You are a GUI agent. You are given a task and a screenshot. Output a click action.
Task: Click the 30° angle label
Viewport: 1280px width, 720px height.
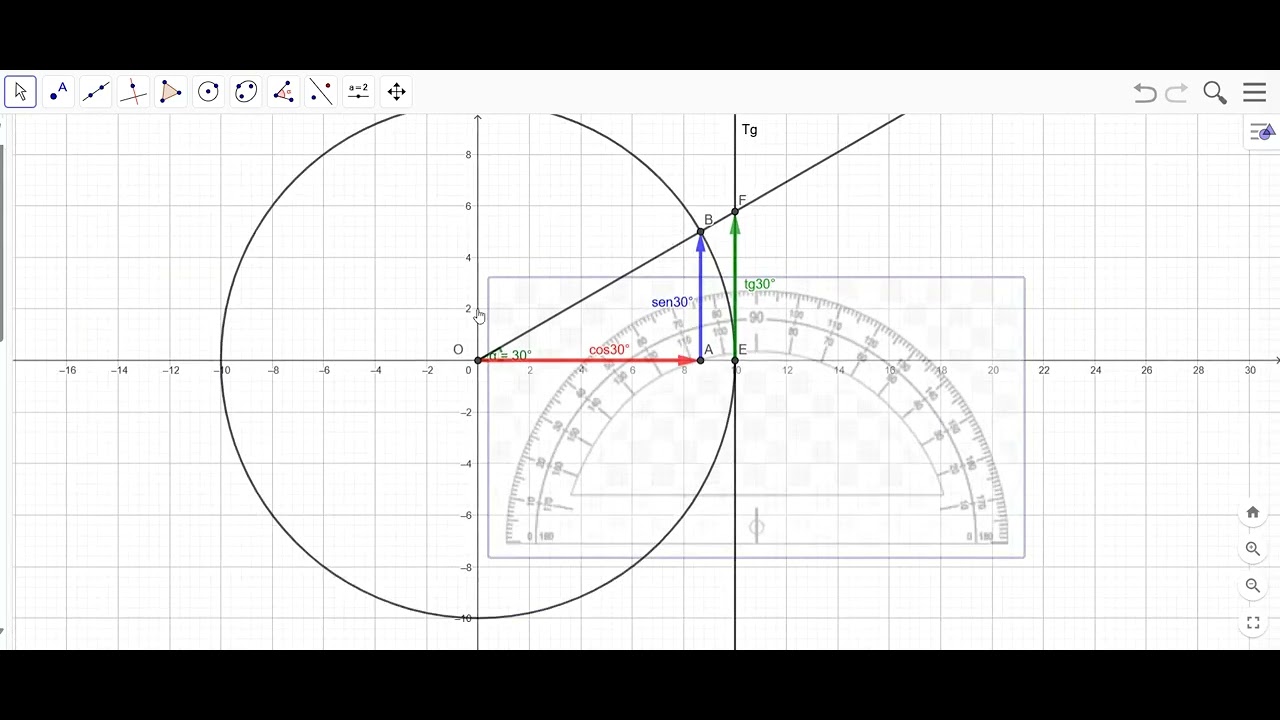[511, 355]
